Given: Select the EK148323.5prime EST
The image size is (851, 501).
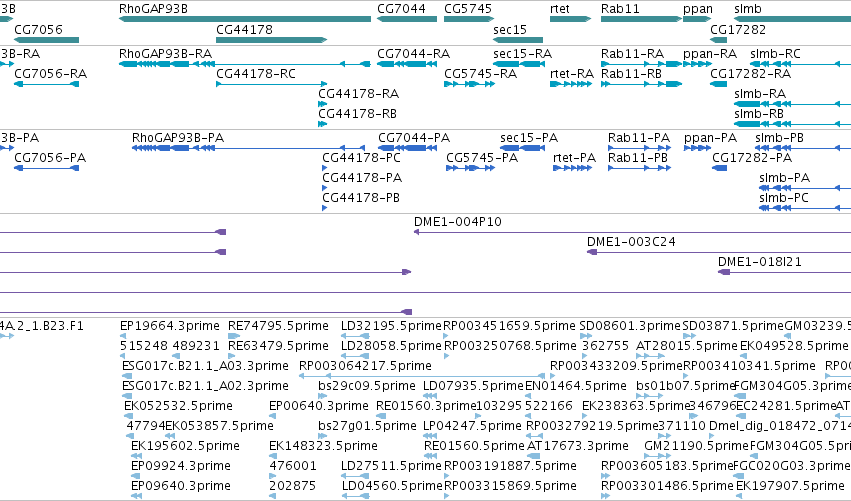Looking at the screenshot, I should 272,456.
